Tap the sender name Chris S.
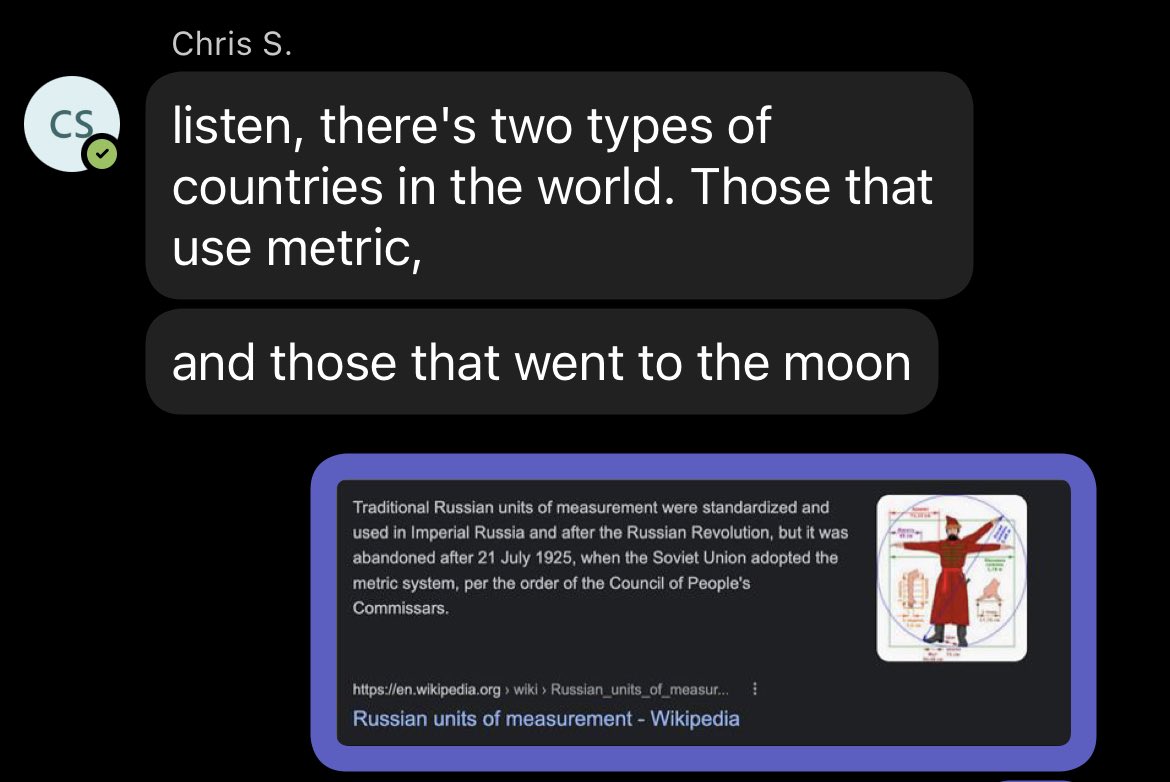This screenshot has height=782, width=1170. tap(232, 44)
